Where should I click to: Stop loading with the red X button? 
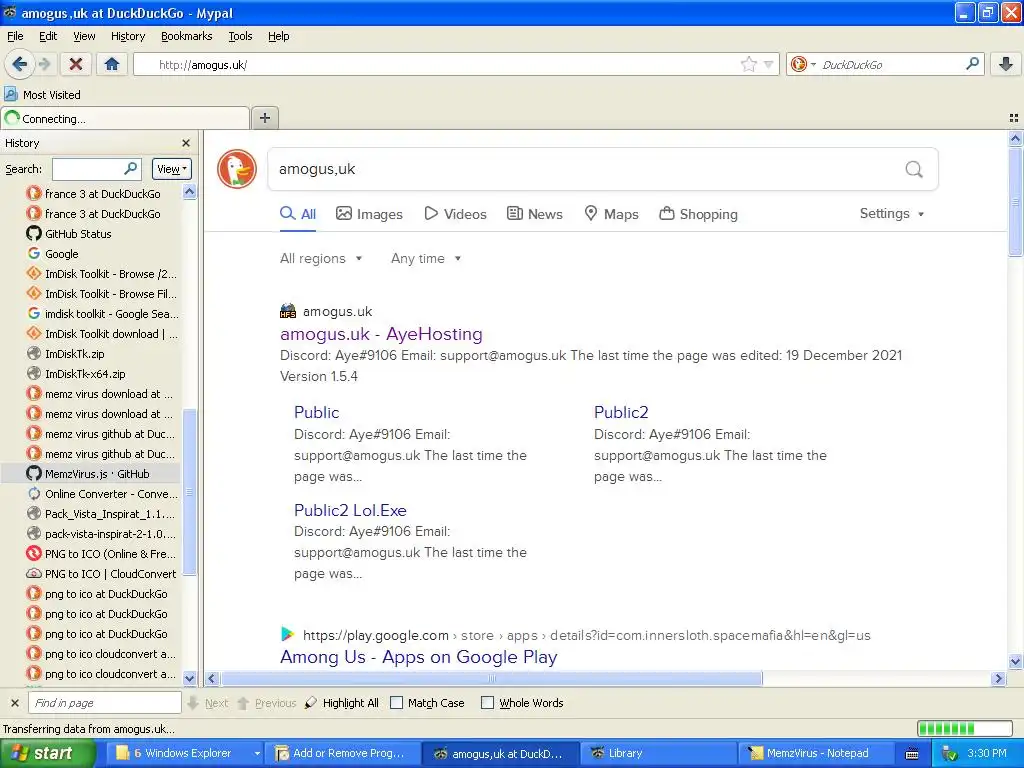(76, 64)
